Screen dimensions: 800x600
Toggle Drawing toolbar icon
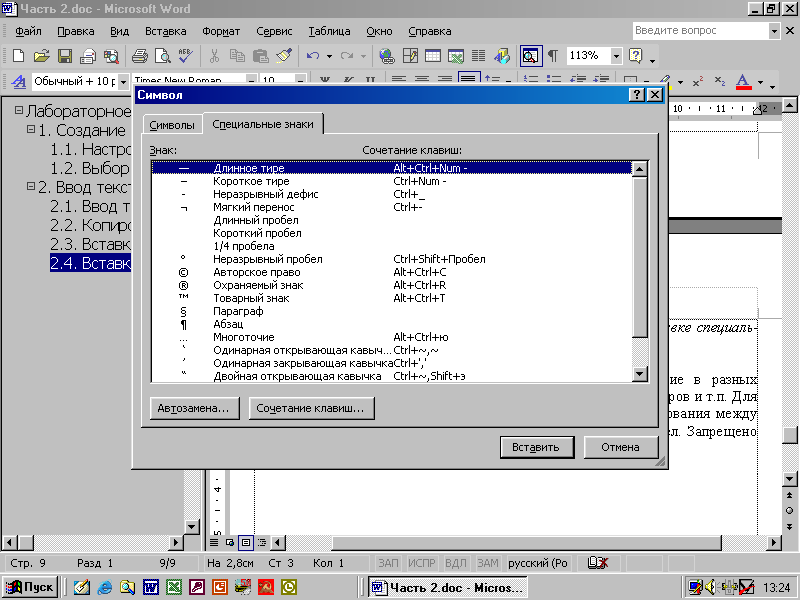(x=502, y=56)
